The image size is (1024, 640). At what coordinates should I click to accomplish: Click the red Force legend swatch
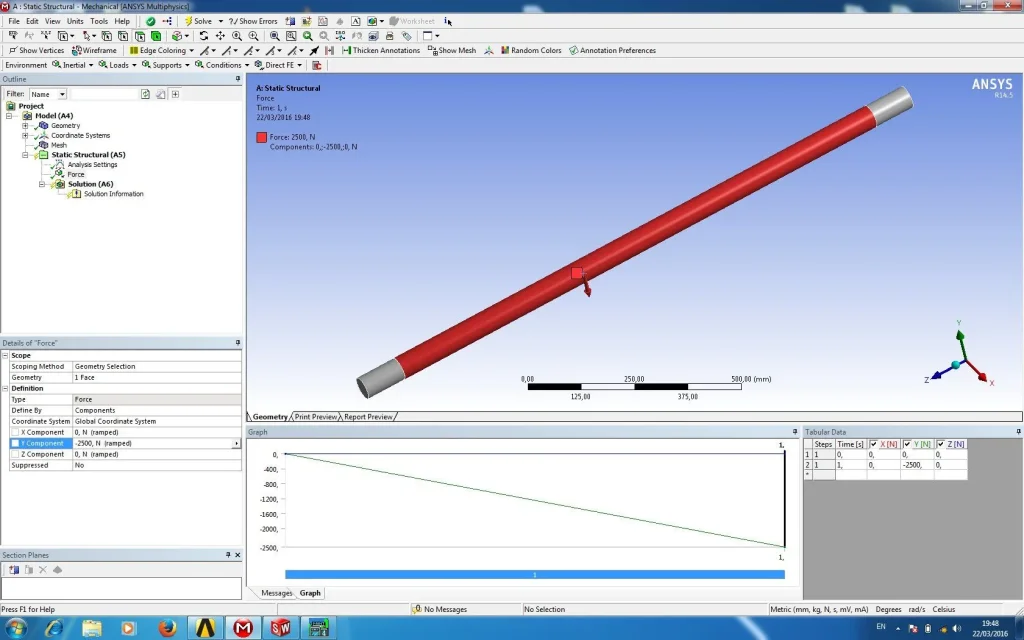pyautogui.click(x=261, y=137)
